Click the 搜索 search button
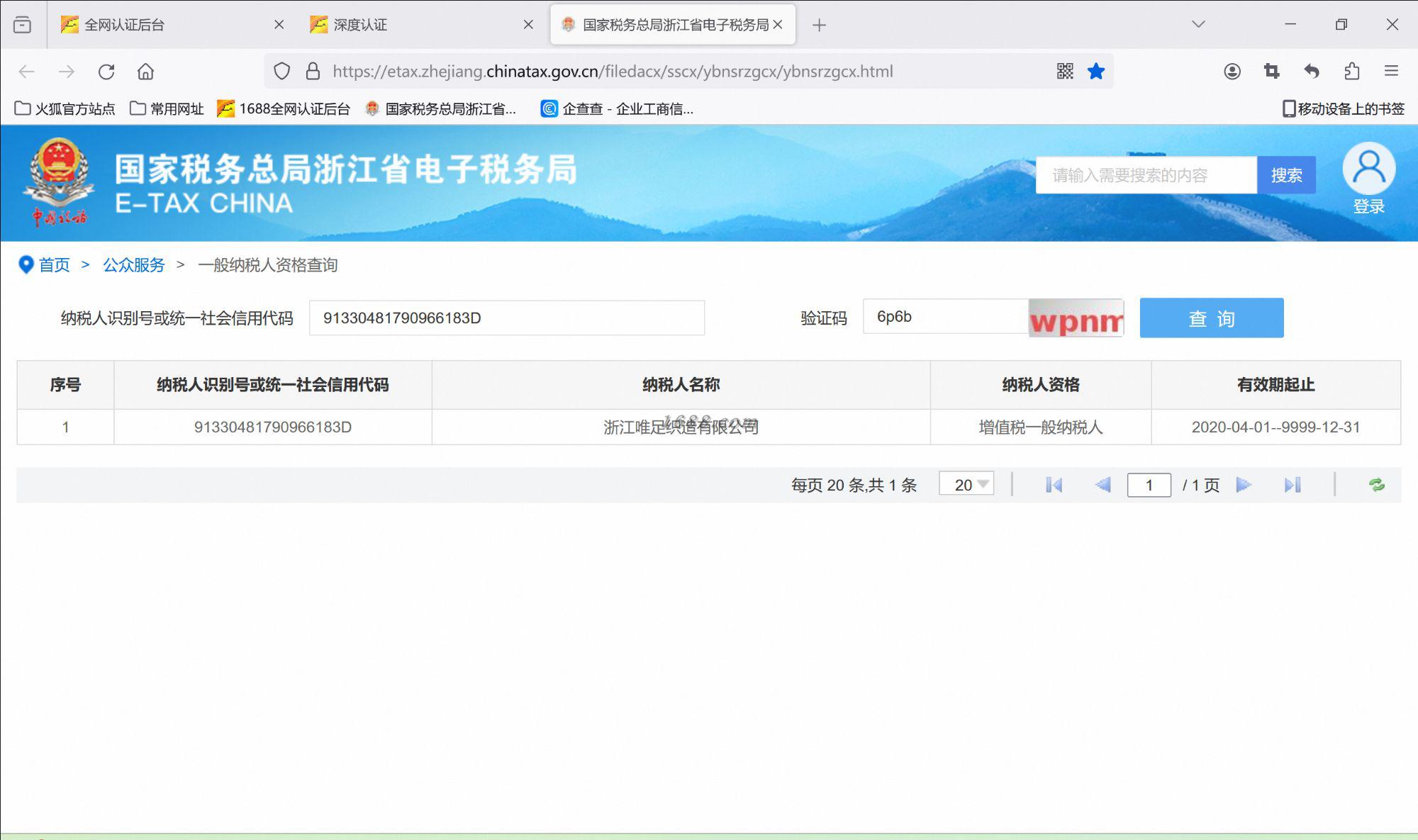The width and height of the screenshot is (1418, 840). 1285,175
